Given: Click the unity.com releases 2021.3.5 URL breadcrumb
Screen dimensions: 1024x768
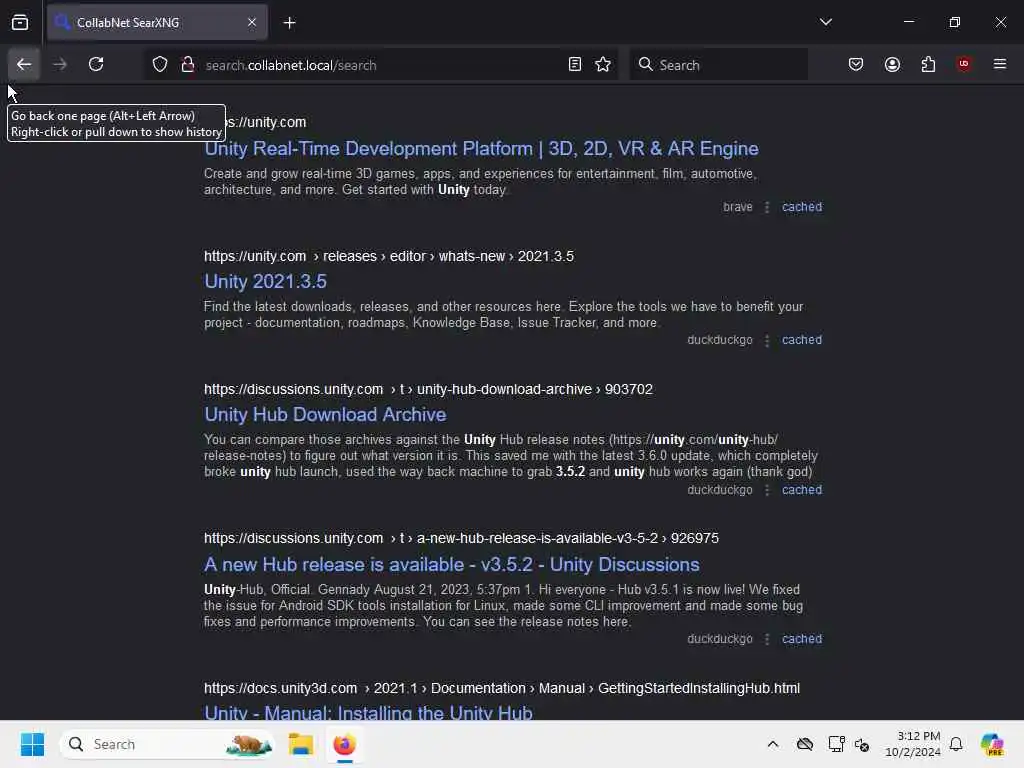Looking at the screenshot, I should tap(389, 256).
